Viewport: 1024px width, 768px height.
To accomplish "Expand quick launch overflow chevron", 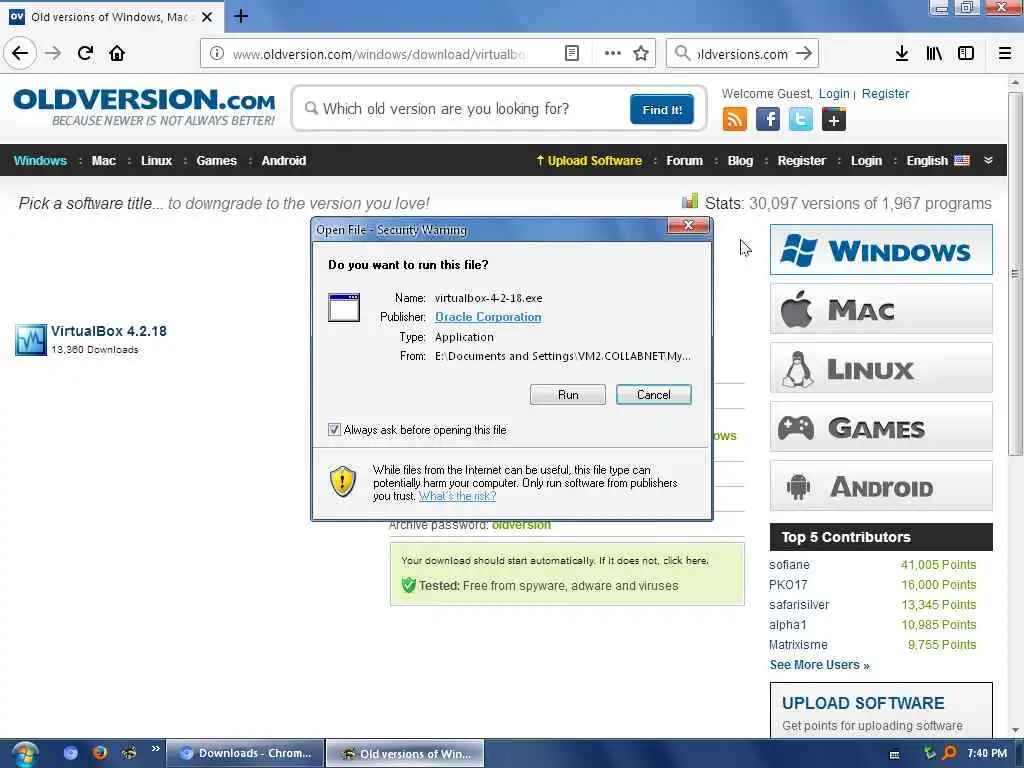I will coord(155,749).
